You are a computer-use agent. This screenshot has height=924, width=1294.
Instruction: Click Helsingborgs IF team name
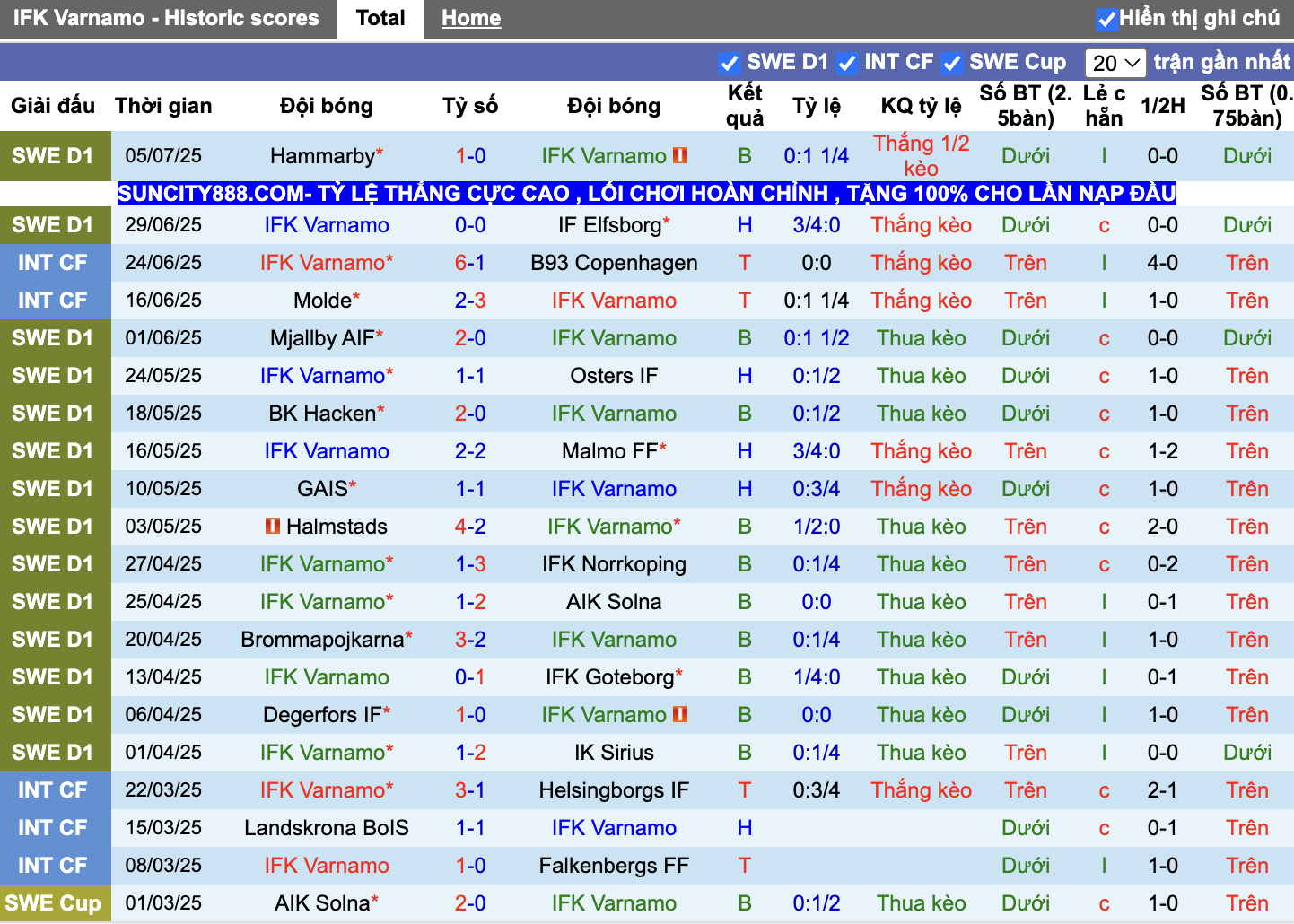(x=614, y=790)
